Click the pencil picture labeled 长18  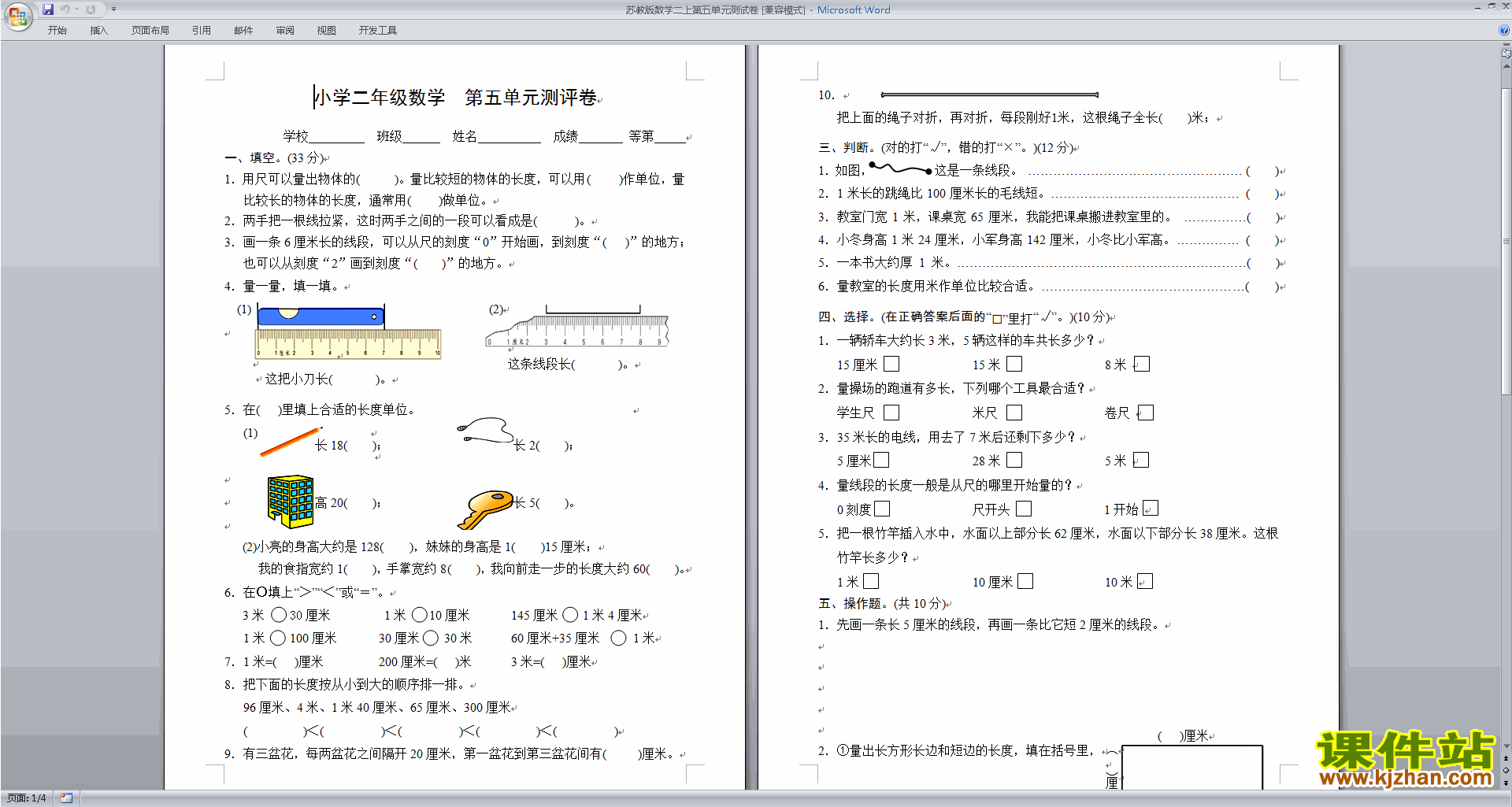coord(291,442)
